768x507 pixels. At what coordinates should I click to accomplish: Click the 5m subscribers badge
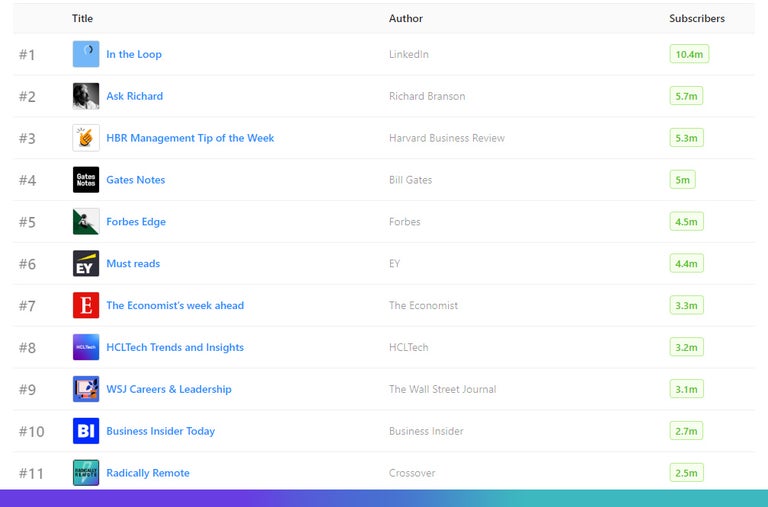682,180
